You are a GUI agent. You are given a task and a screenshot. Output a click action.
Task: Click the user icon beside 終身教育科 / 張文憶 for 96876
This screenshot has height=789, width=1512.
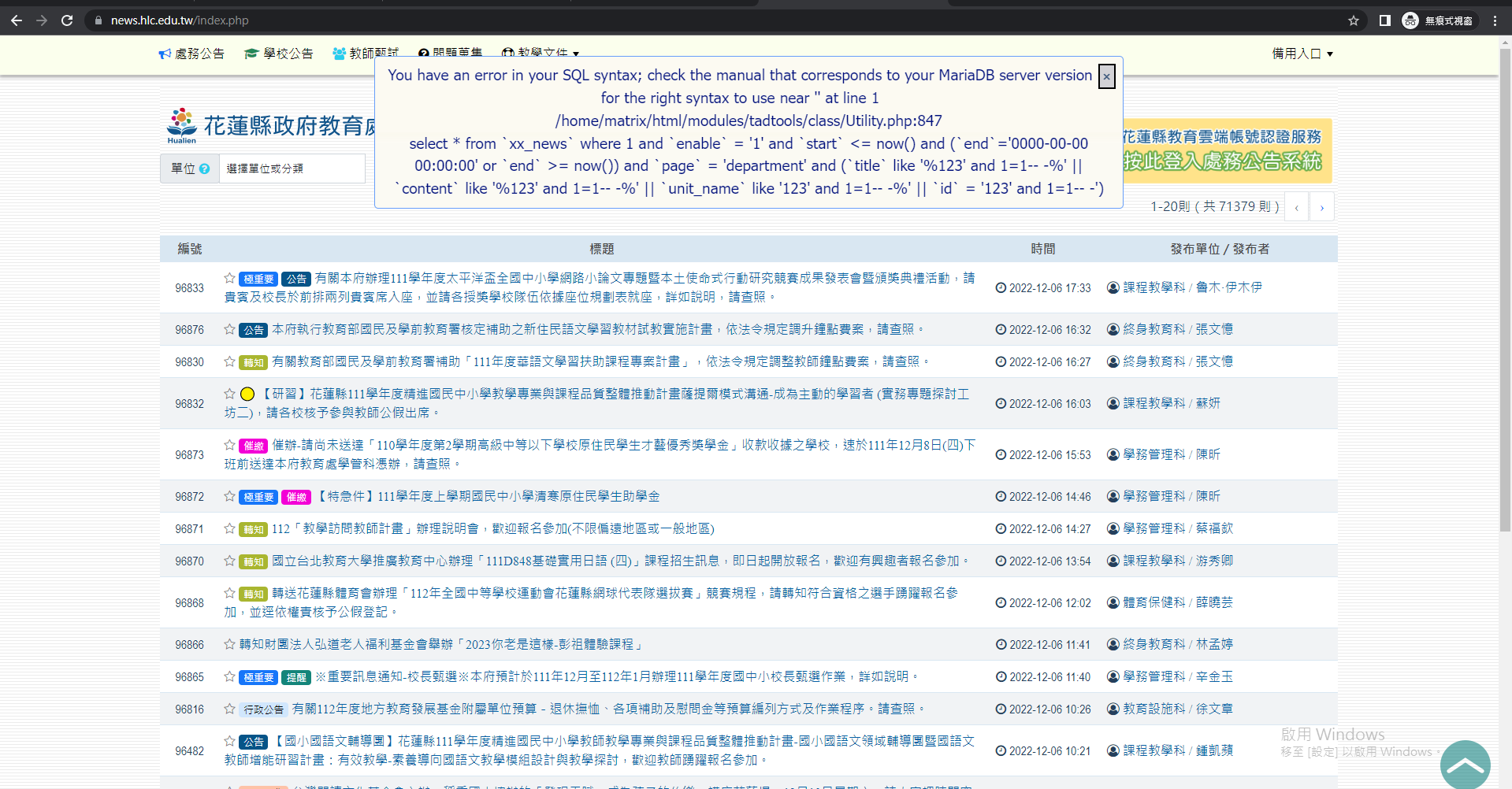[1113, 329]
